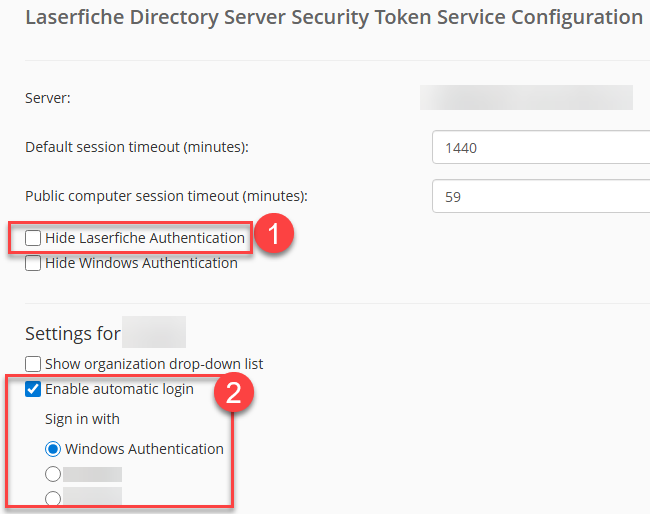Click the red annotation marker numbered 2
650x514 pixels.
(234, 392)
